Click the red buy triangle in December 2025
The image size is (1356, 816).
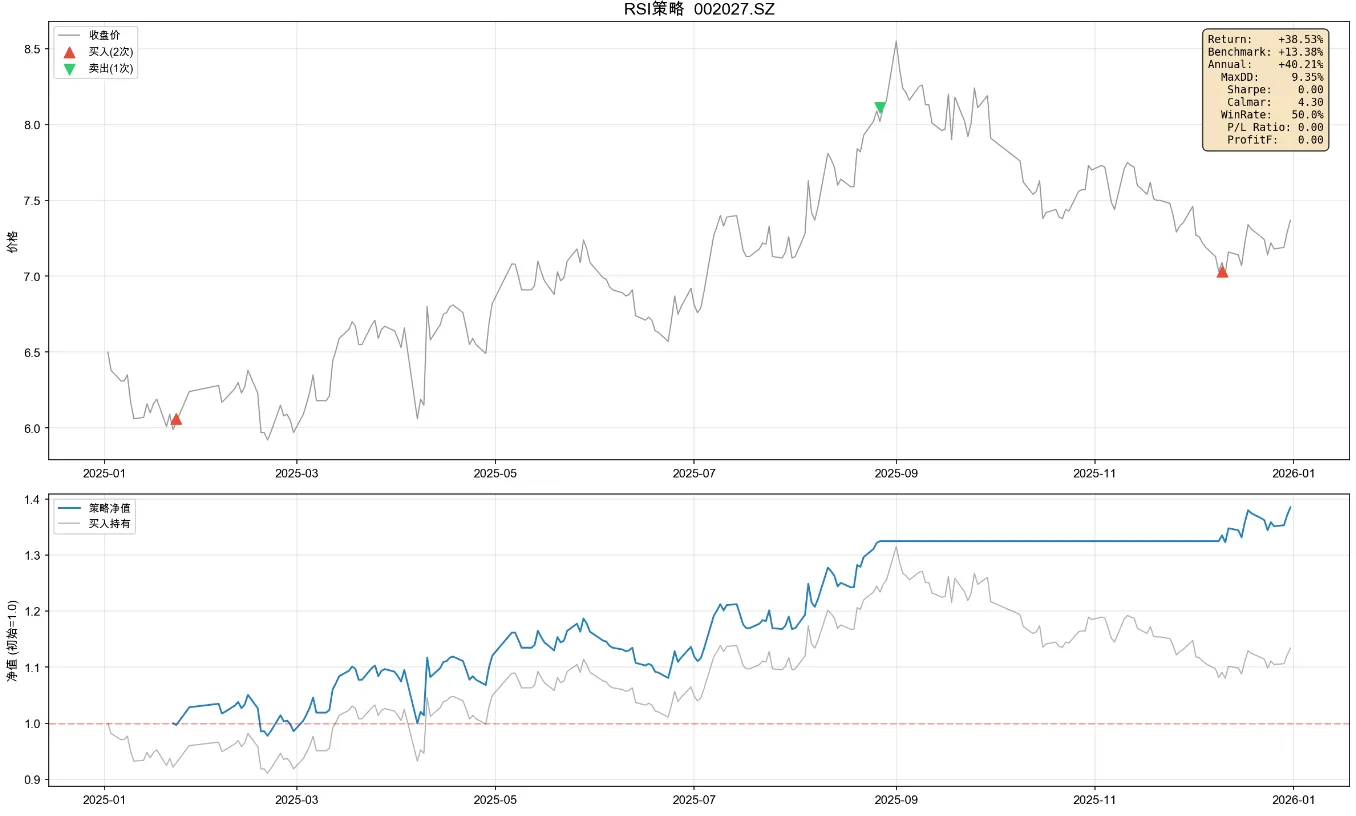click(x=1222, y=271)
